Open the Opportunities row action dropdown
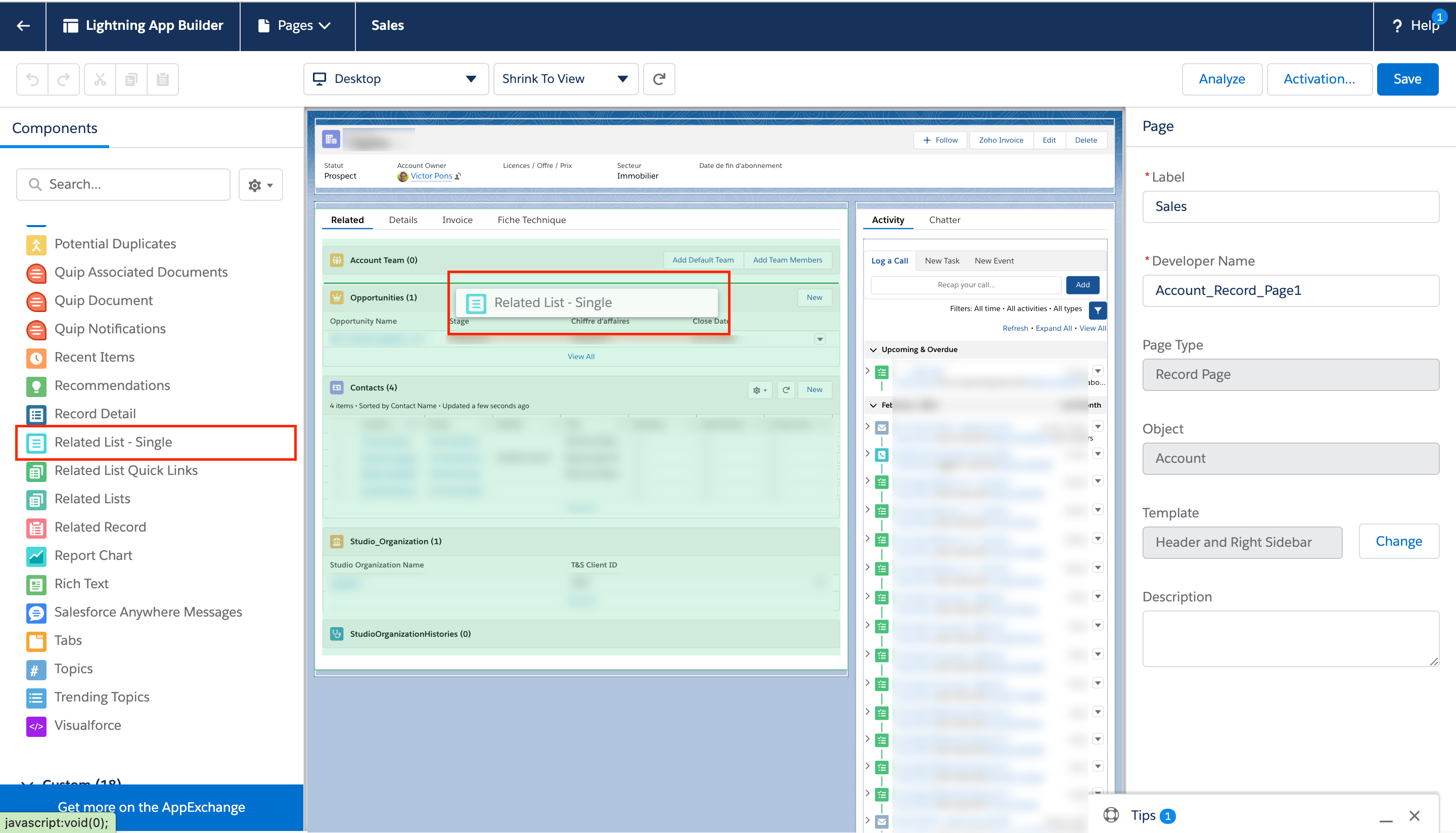This screenshot has height=833, width=1456. (820, 339)
